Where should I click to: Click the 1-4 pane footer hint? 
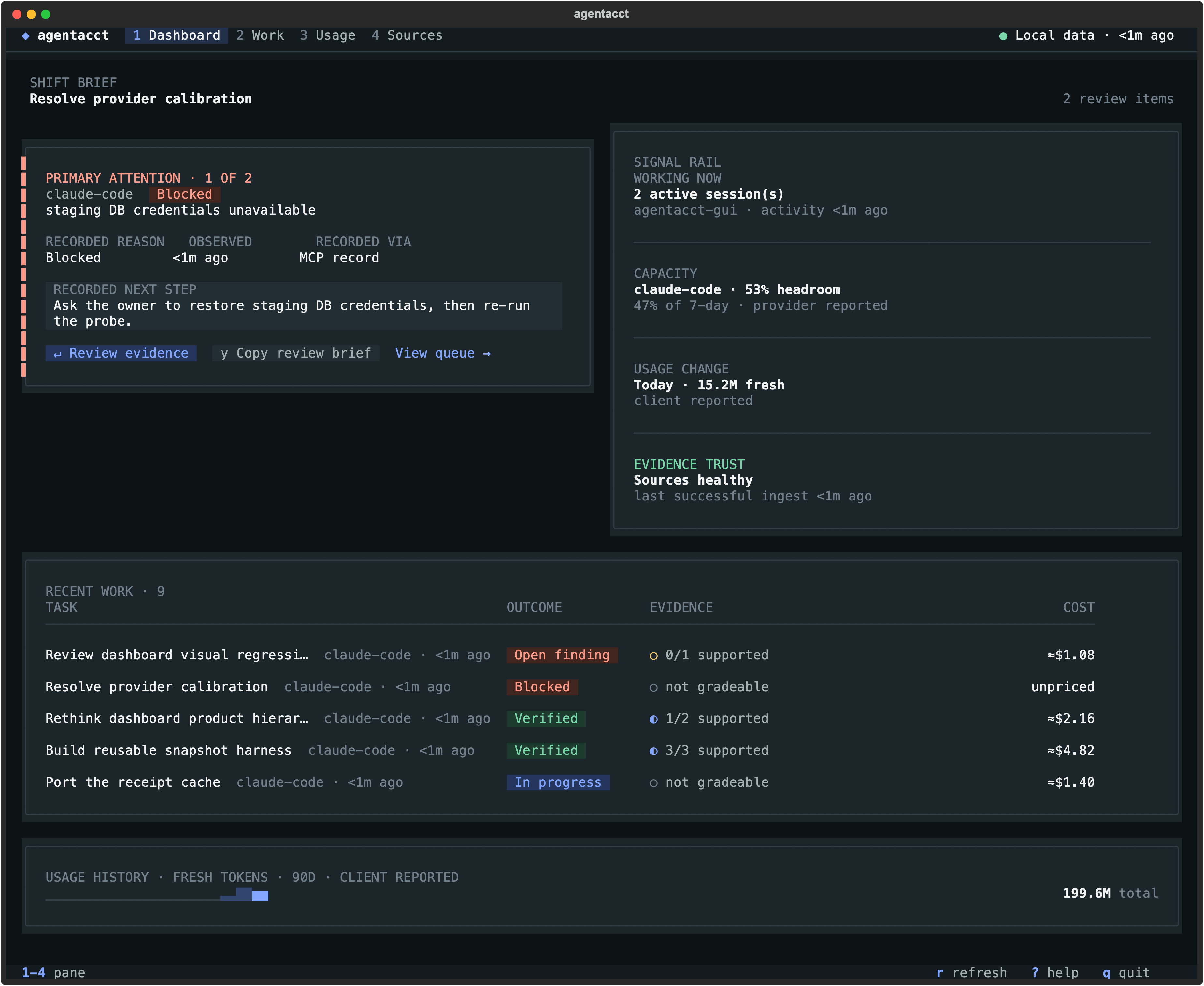click(53, 972)
